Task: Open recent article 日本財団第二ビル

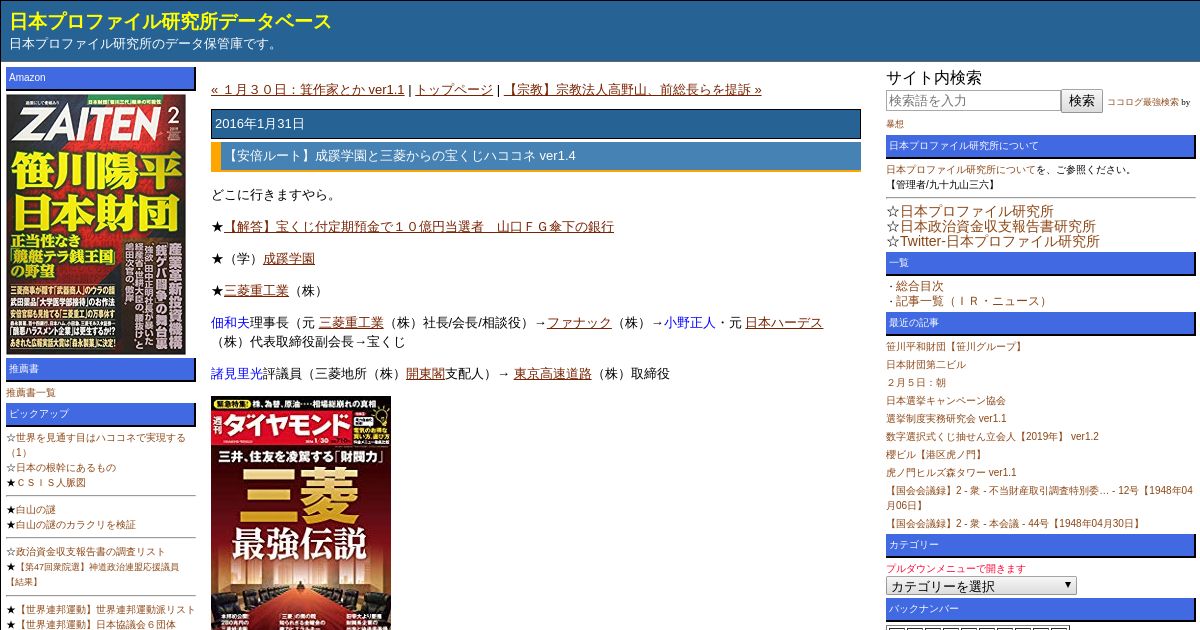Action: [x=925, y=365]
